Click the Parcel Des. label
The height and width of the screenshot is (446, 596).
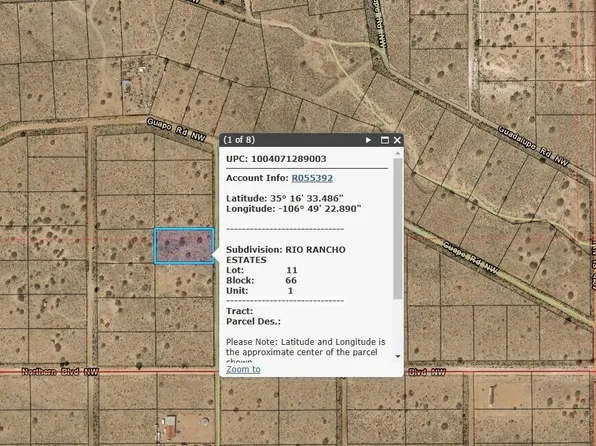click(x=254, y=321)
